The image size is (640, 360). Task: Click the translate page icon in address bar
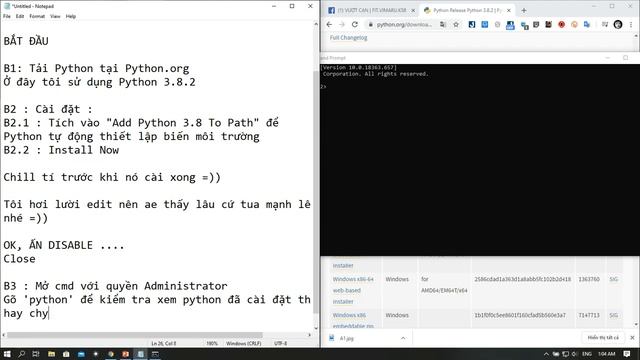pyautogui.click(x=443, y=24)
